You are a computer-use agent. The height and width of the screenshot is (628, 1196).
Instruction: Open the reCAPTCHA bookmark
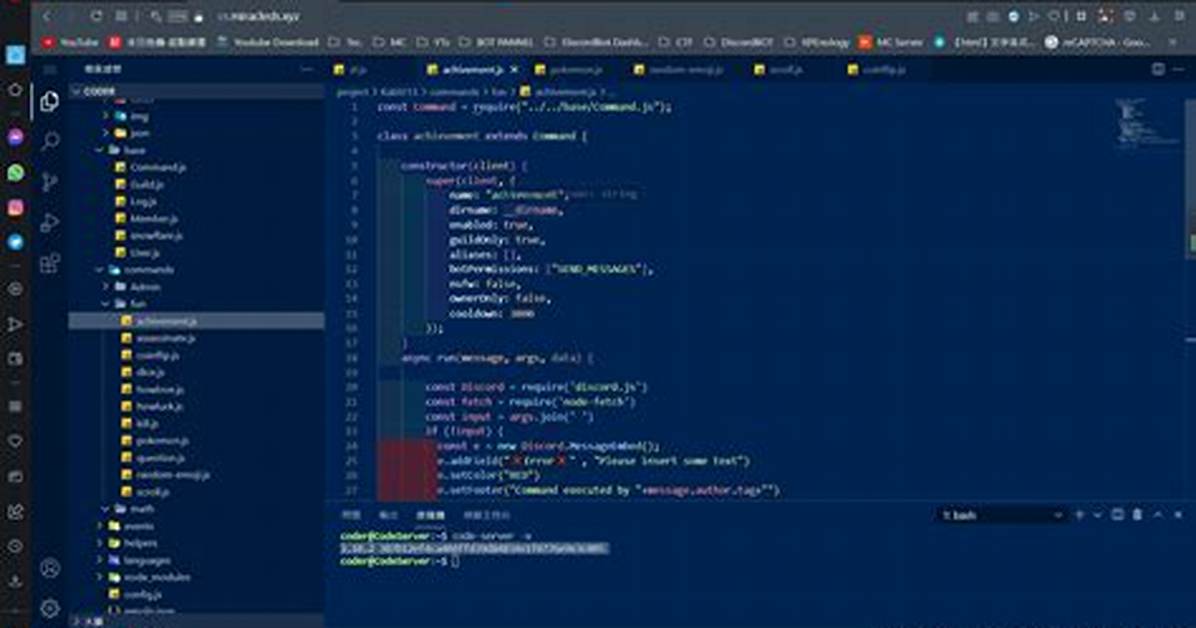(x=1098, y=42)
